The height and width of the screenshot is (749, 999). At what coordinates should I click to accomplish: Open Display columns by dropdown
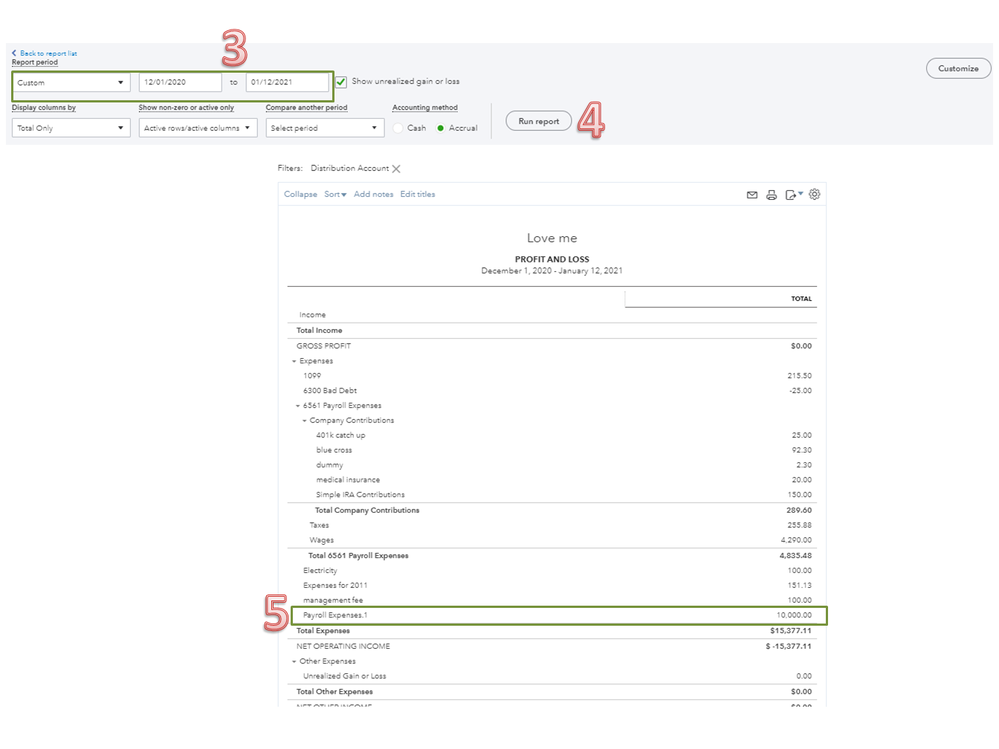[71, 128]
